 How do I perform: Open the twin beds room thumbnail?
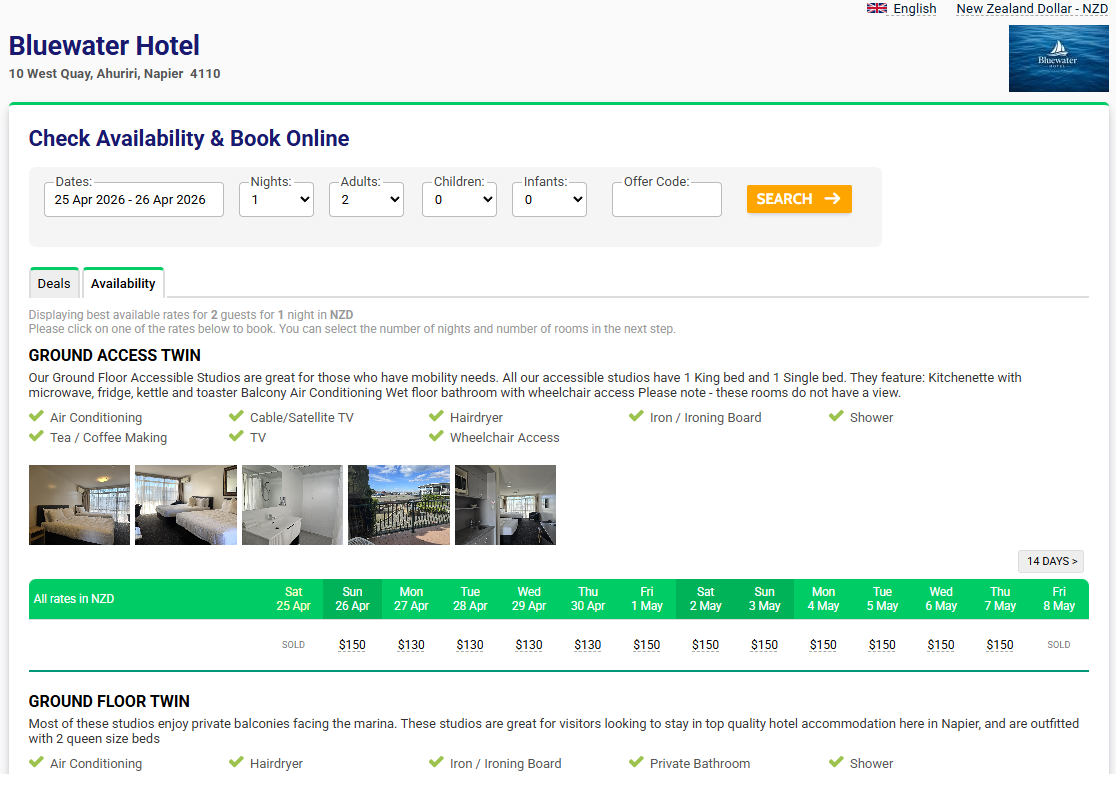click(186, 505)
